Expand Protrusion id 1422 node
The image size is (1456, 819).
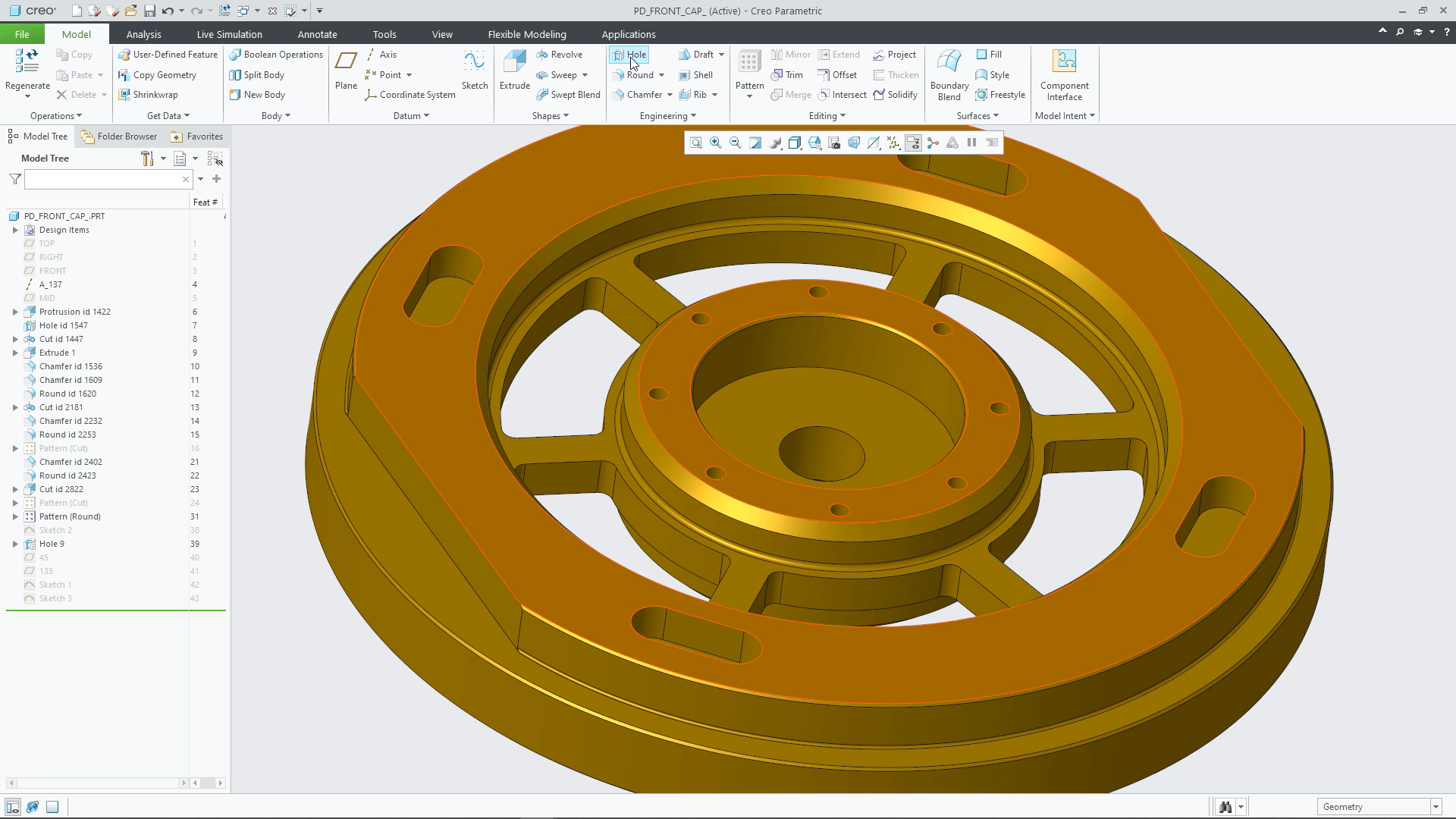(15, 312)
